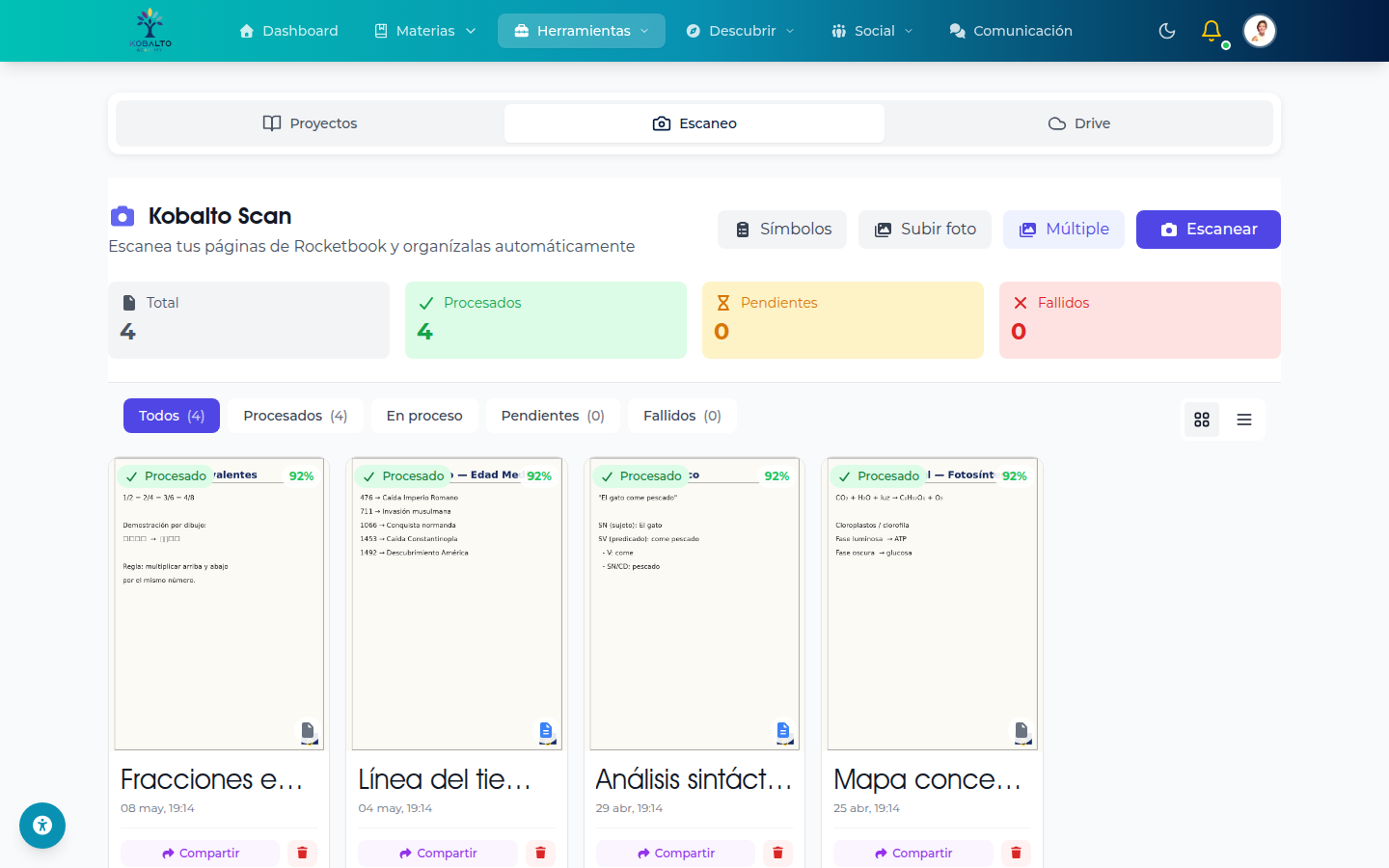
Task: Click the Escanear button
Action: coord(1209,230)
